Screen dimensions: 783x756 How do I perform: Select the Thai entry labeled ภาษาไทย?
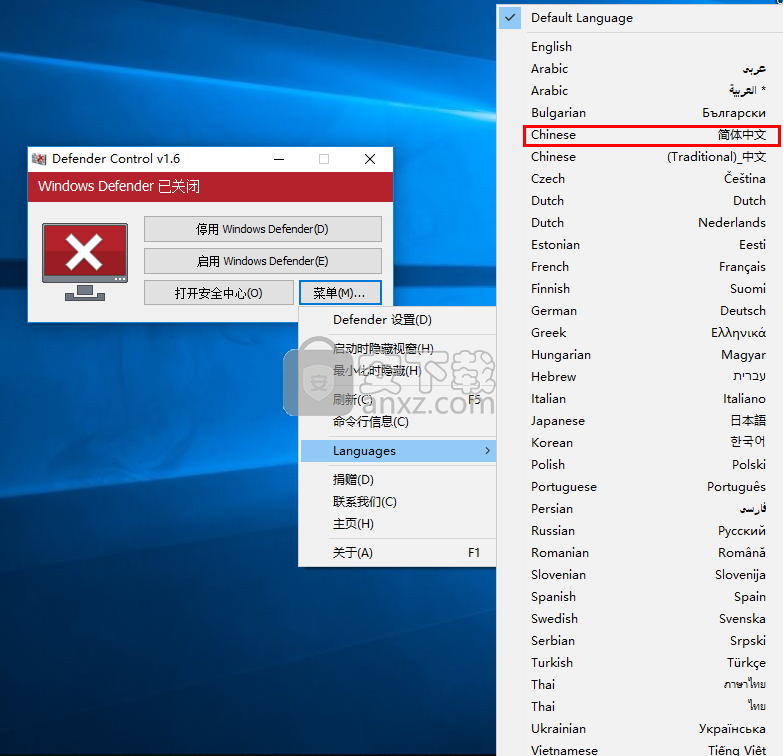pyautogui.click(x=641, y=685)
